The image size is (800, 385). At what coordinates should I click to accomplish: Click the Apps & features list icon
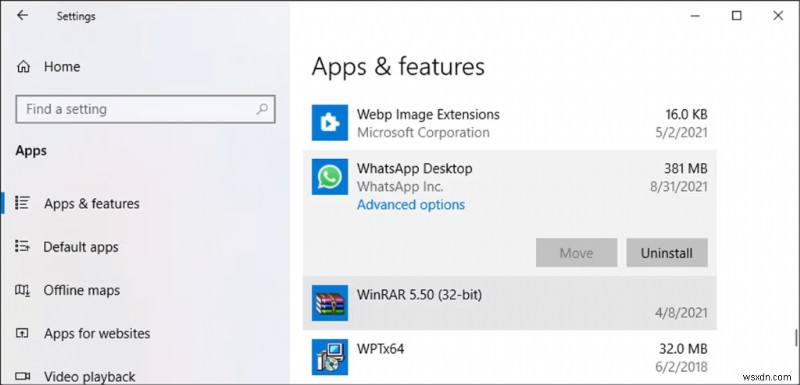(x=22, y=203)
